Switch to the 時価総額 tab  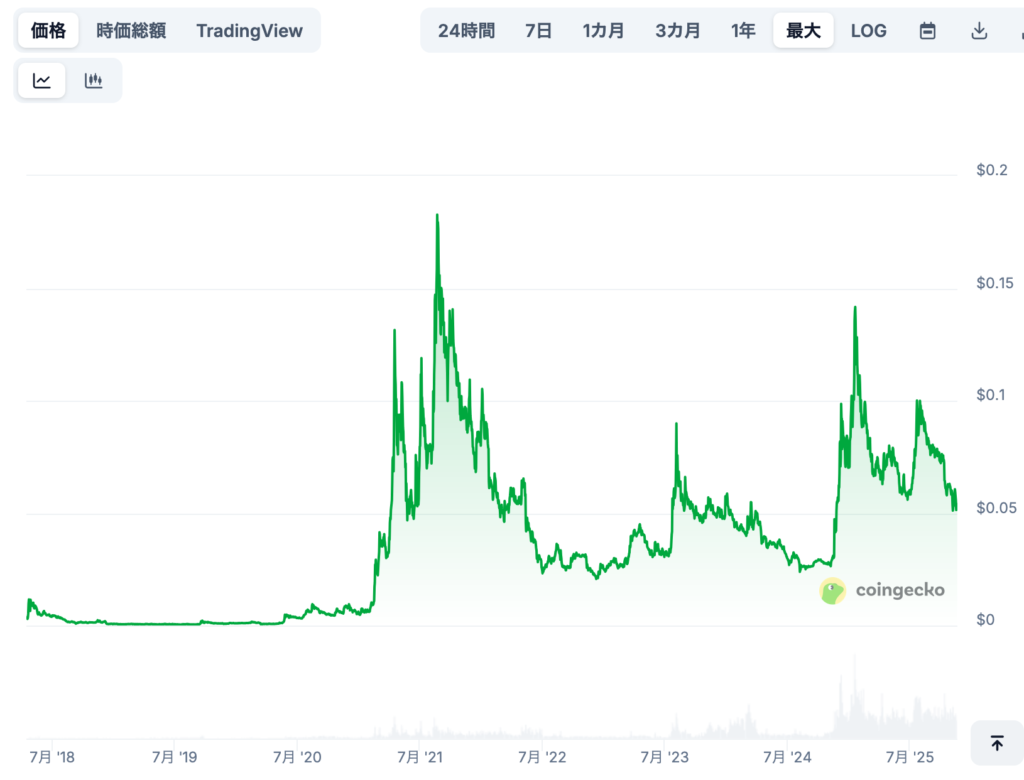128,30
